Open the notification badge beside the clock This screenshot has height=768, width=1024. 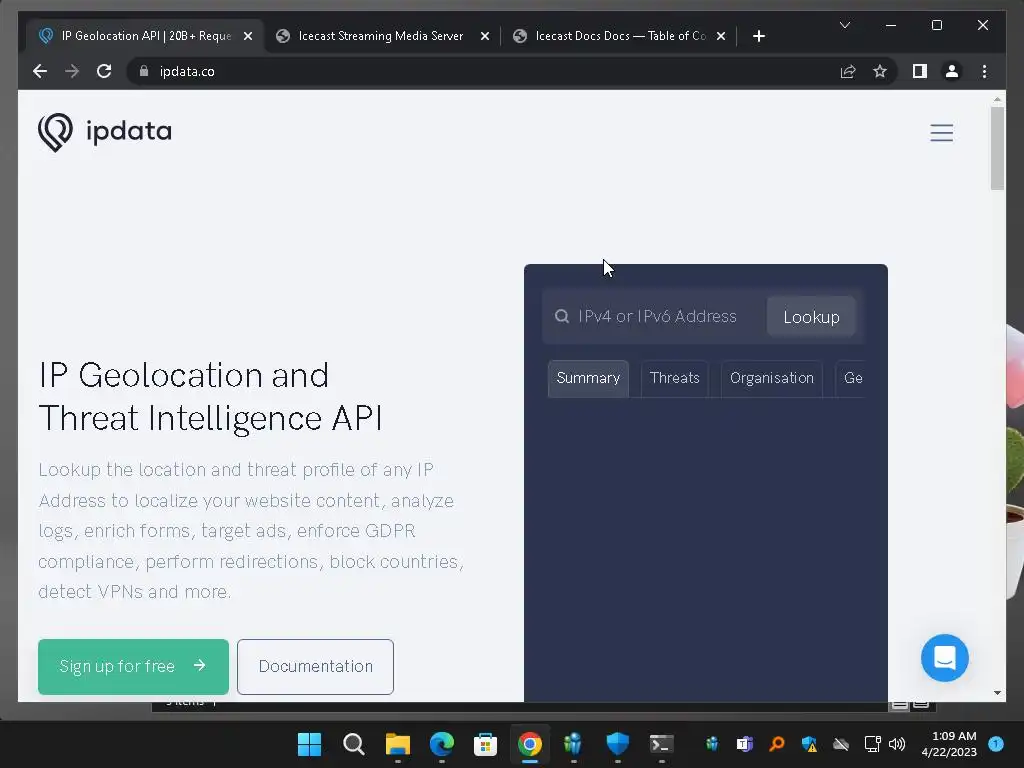(x=995, y=744)
